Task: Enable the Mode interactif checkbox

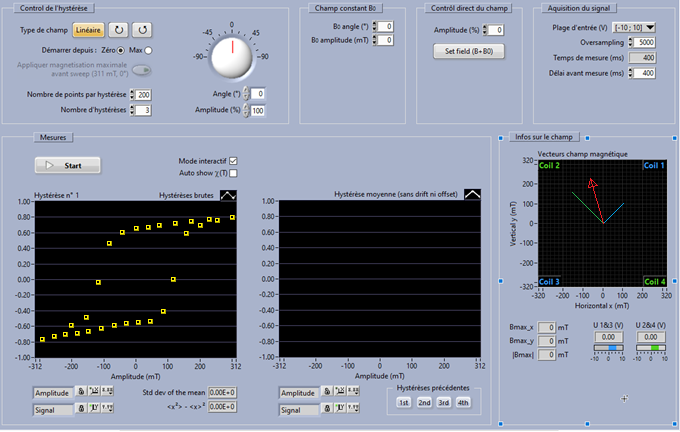Action: click(x=233, y=160)
